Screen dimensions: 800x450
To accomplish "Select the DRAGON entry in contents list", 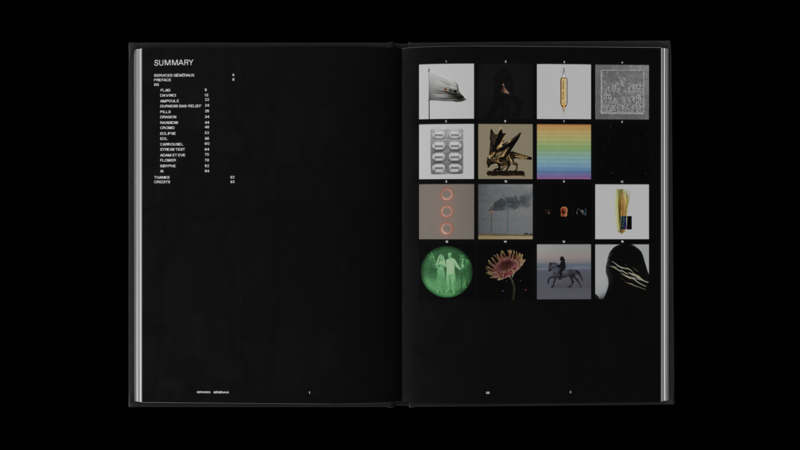I will (168, 117).
